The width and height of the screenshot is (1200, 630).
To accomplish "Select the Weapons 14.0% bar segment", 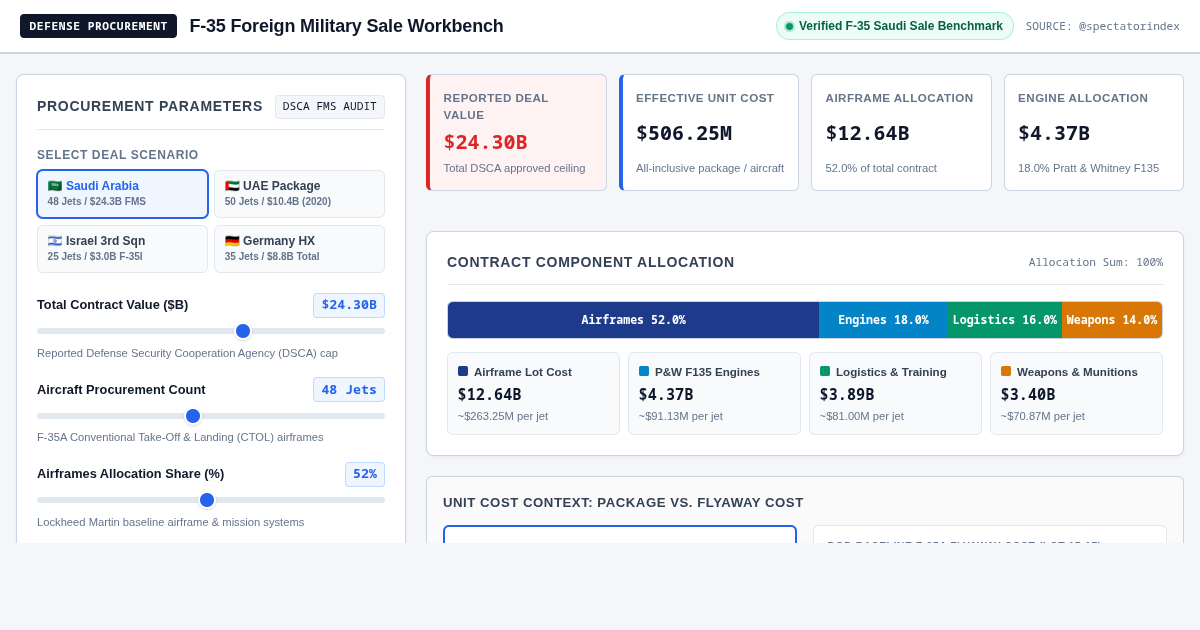I will click(1112, 320).
